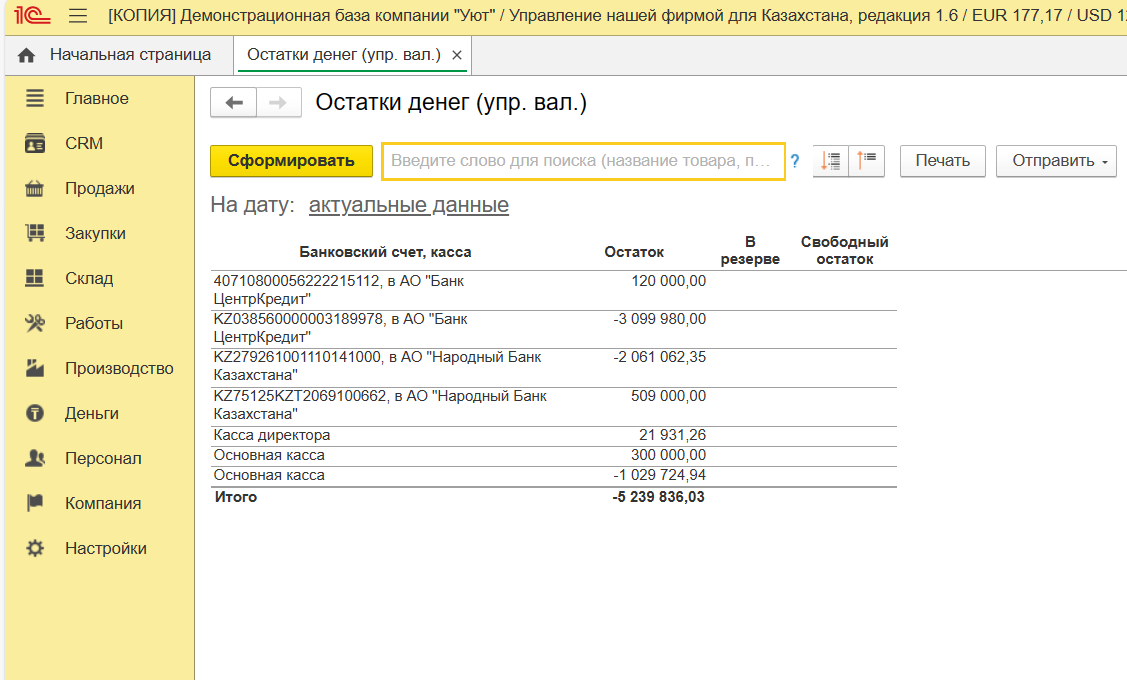Open the hamburger main menu
Image resolution: width=1127 pixels, height=680 pixels.
tap(78, 16)
